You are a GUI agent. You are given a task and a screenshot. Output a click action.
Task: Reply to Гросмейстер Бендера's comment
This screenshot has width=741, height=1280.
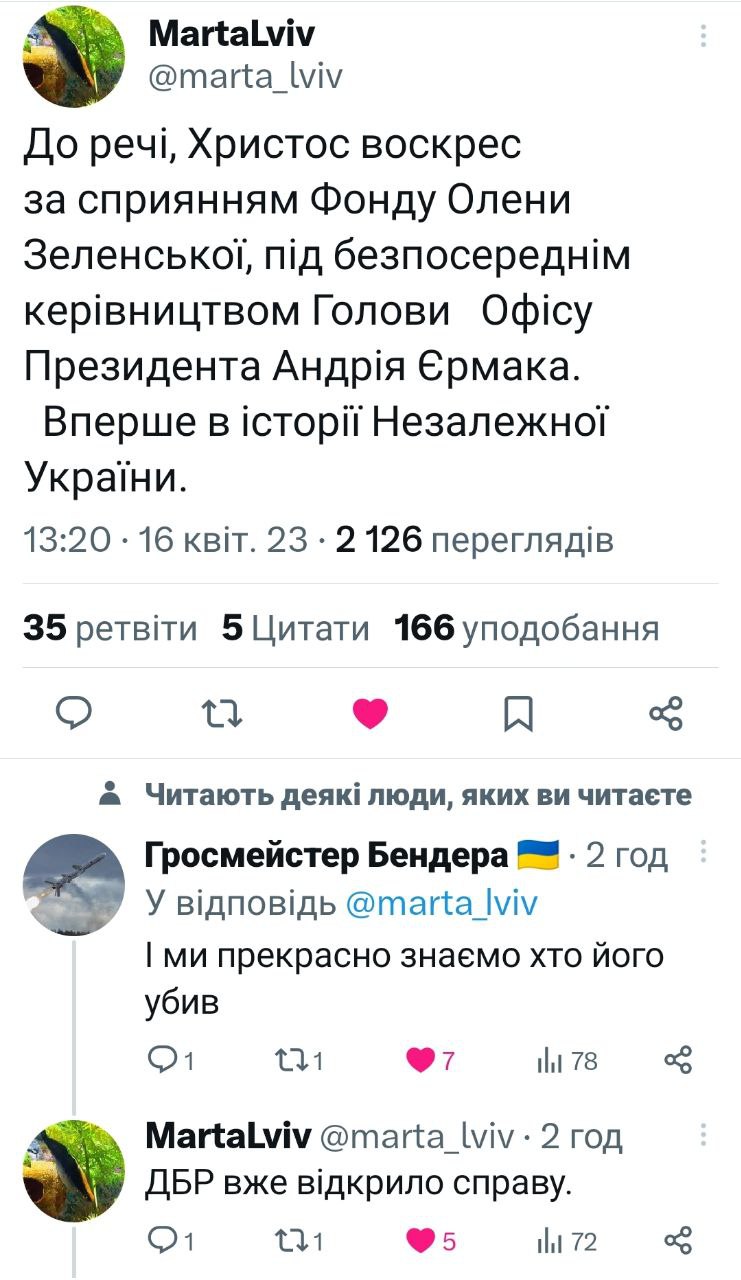click(162, 1060)
